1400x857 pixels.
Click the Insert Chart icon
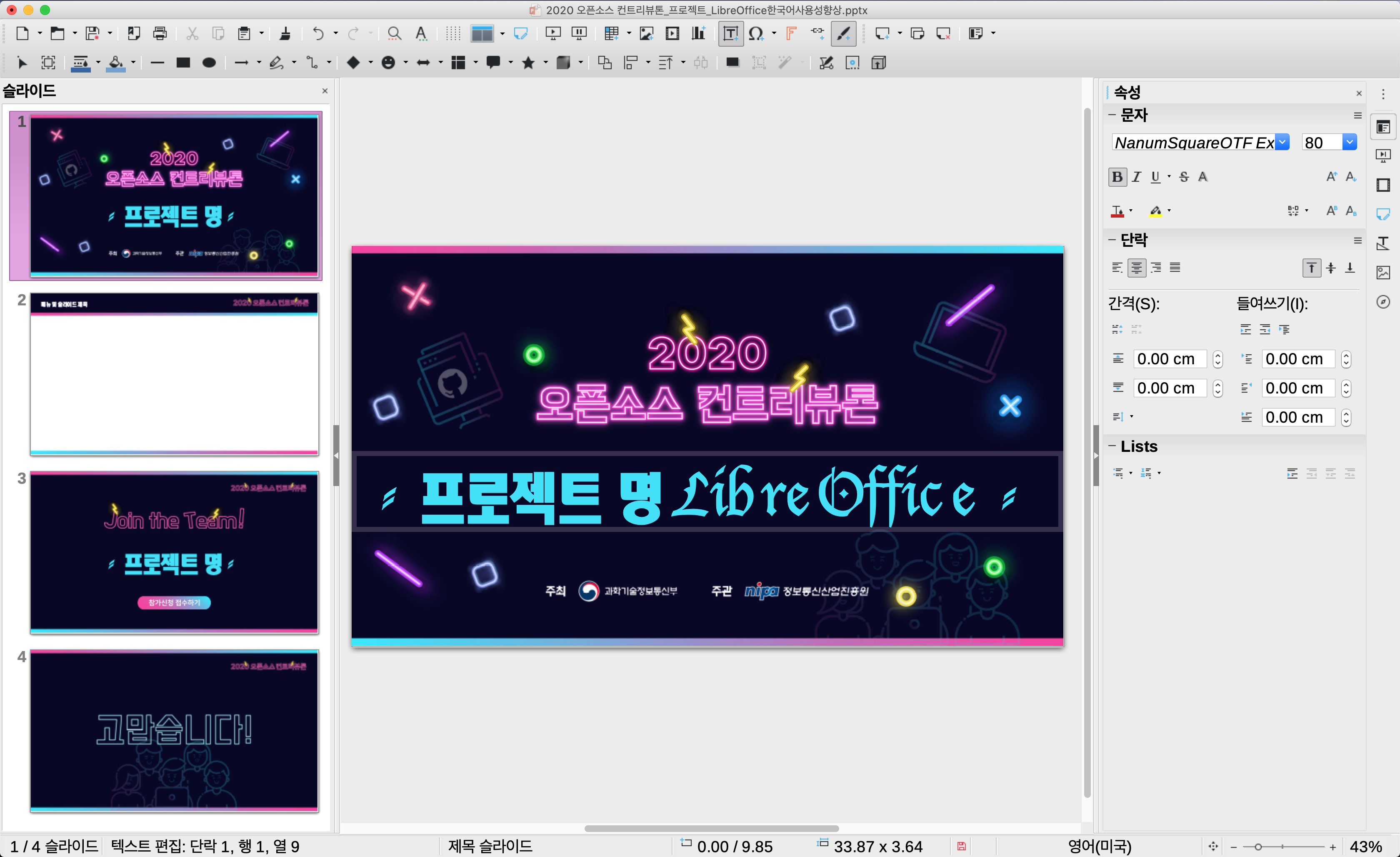pyautogui.click(x=698, y=33)
